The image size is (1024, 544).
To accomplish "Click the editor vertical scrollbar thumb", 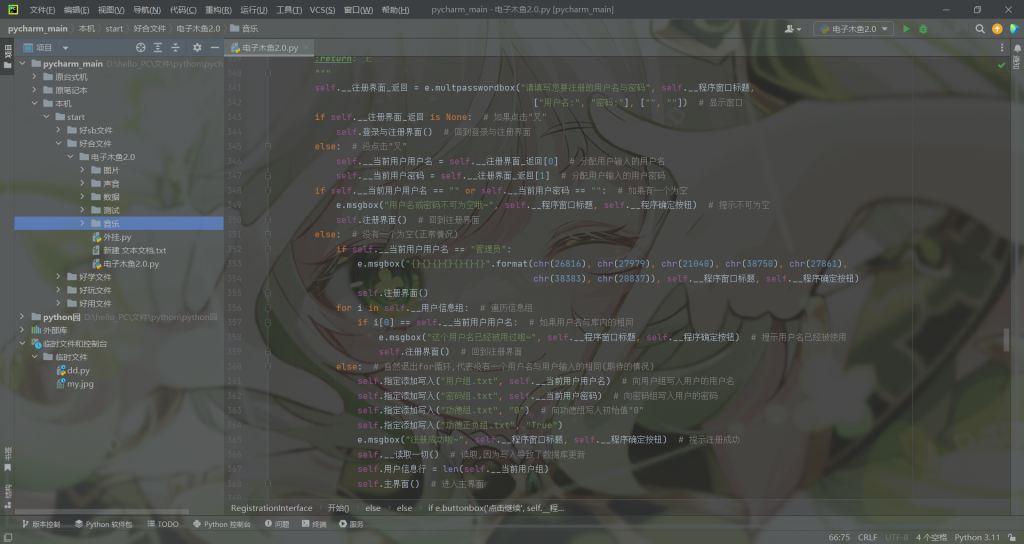I will click(1006, 340).
